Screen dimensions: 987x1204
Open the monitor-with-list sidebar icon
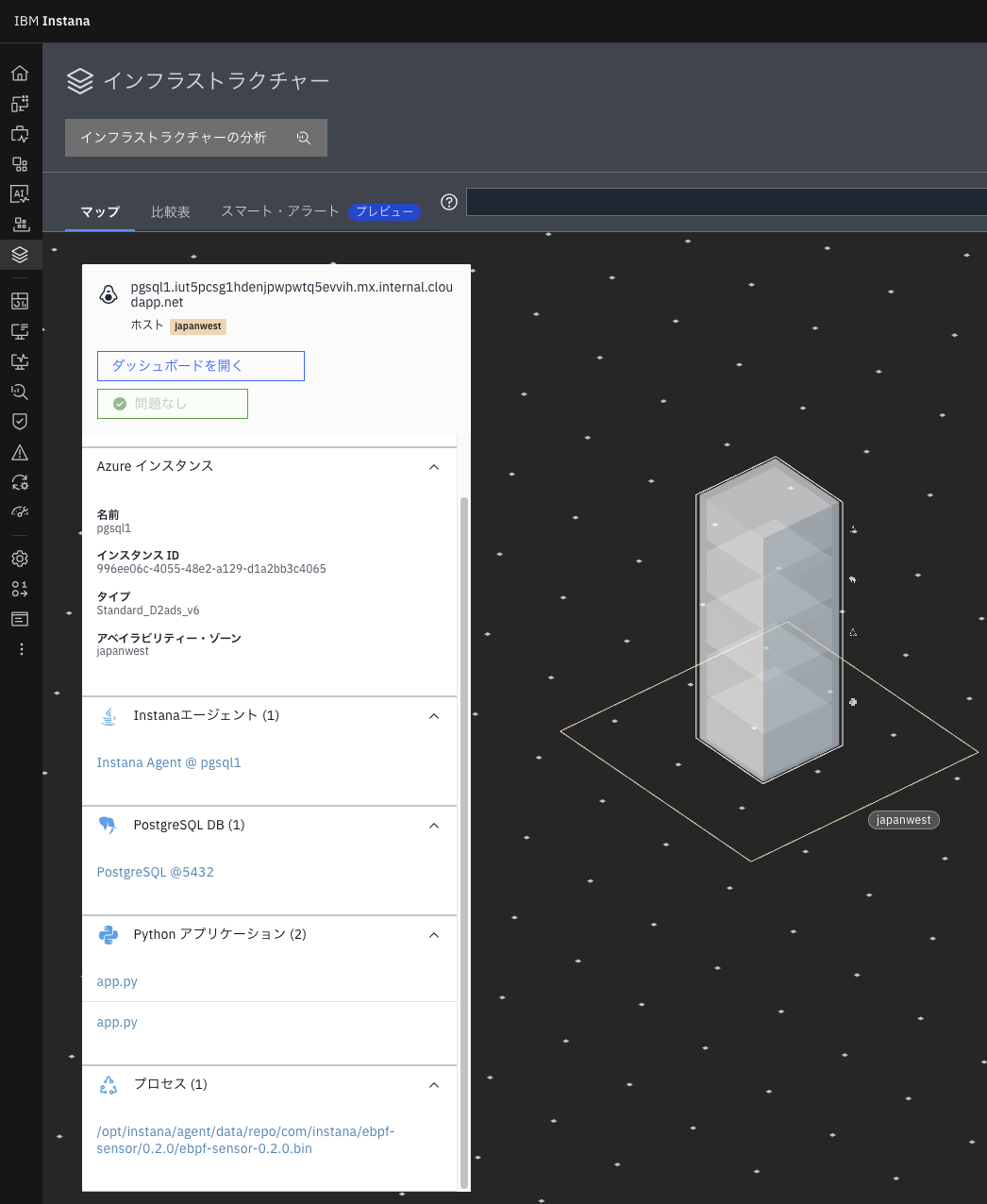[x=20, y=331]
